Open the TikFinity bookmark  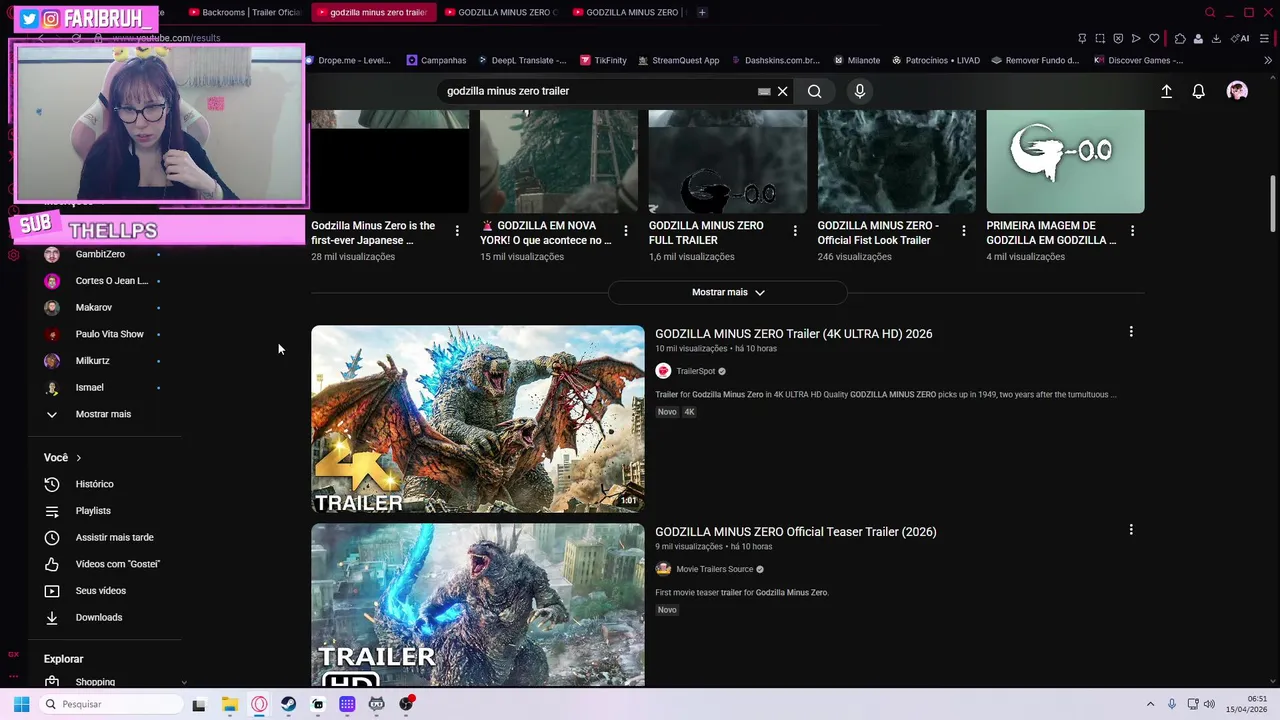603,60
